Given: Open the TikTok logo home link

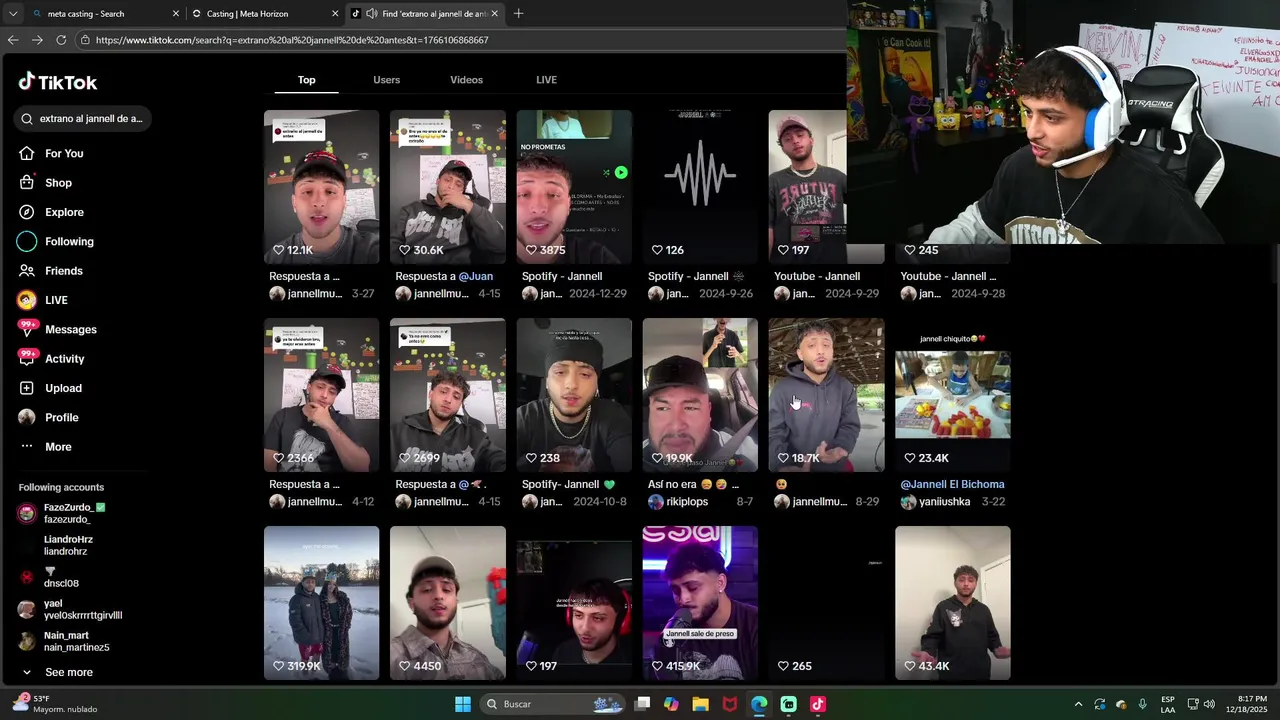Looking at the screenshot, I should point(57,82).
